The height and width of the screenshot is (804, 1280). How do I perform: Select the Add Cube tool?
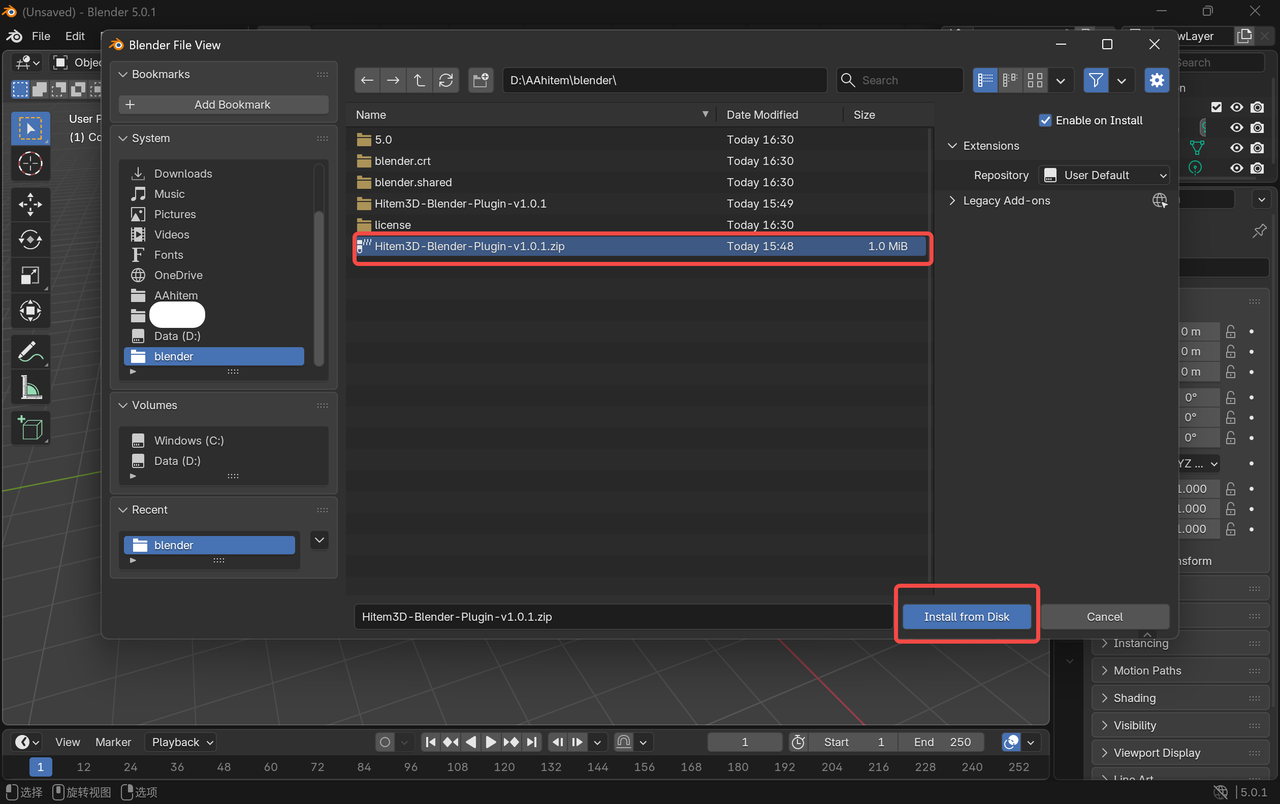[30, 428]
